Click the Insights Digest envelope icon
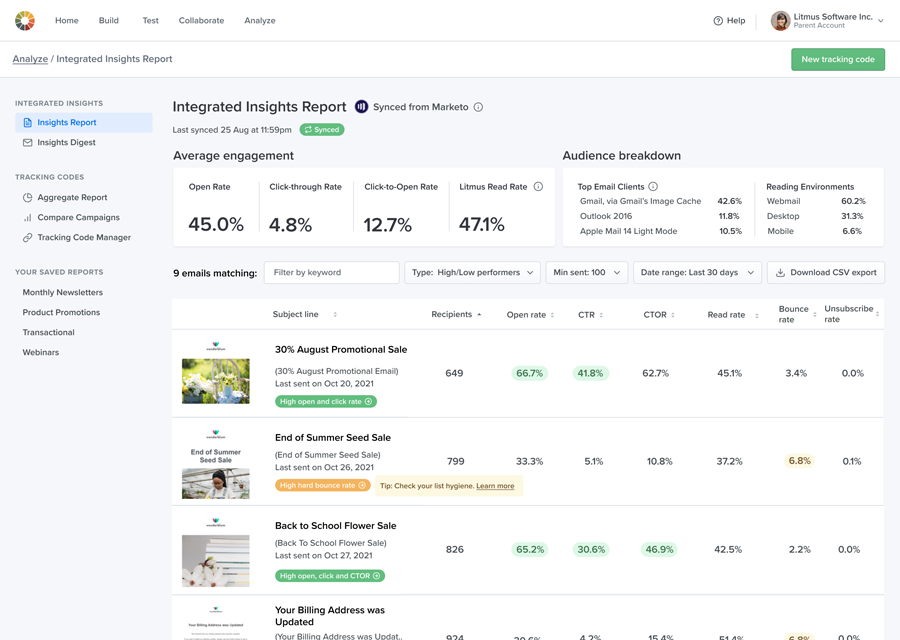900x640 pixels. [28, 142]
